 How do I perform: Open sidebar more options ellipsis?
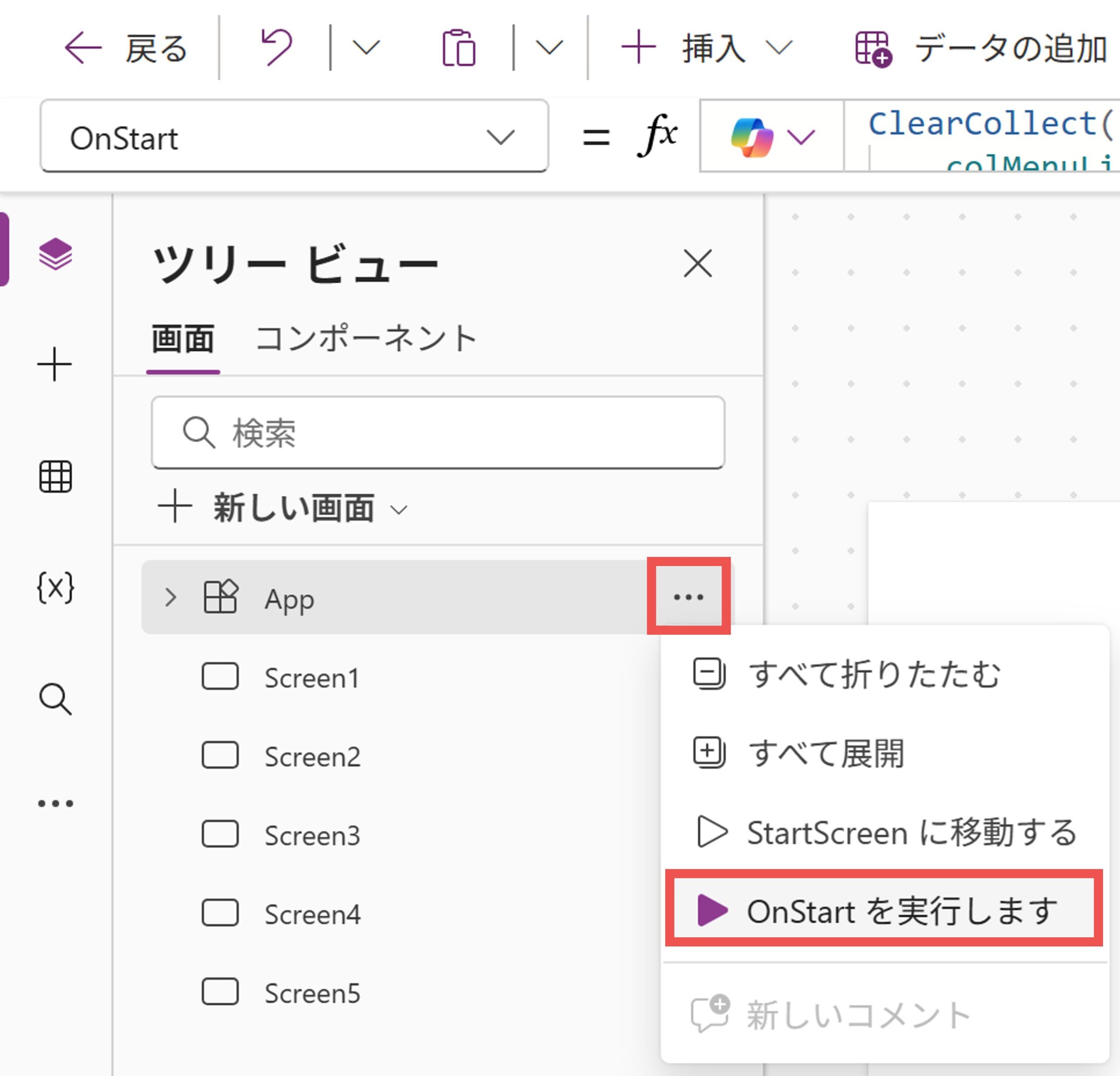[55, 804]
